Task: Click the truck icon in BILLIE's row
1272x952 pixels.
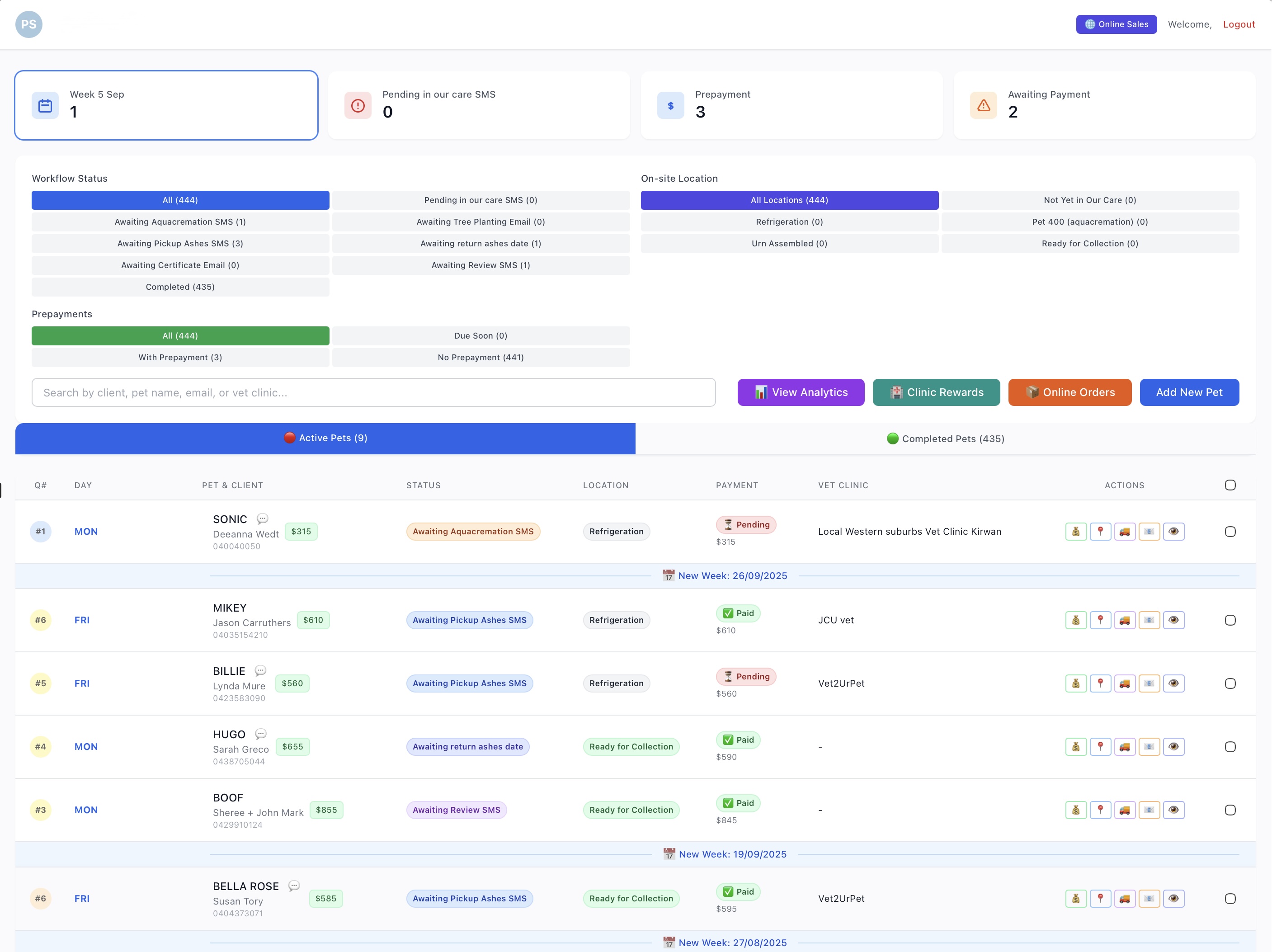Action: [x=1125, y=683]
